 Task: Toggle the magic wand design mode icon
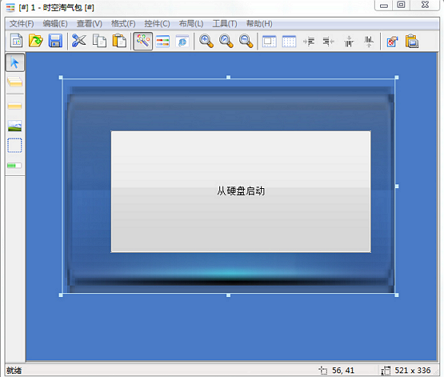click(x=143, y=41)
